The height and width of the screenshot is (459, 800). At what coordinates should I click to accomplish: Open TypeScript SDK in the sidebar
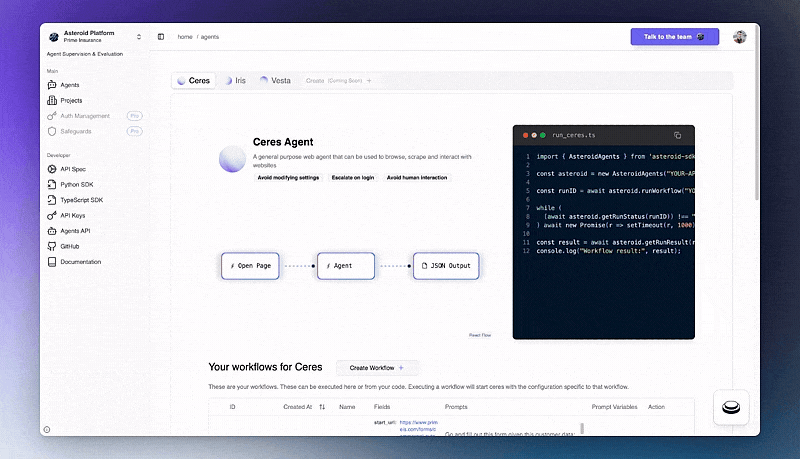click(82, 200)
